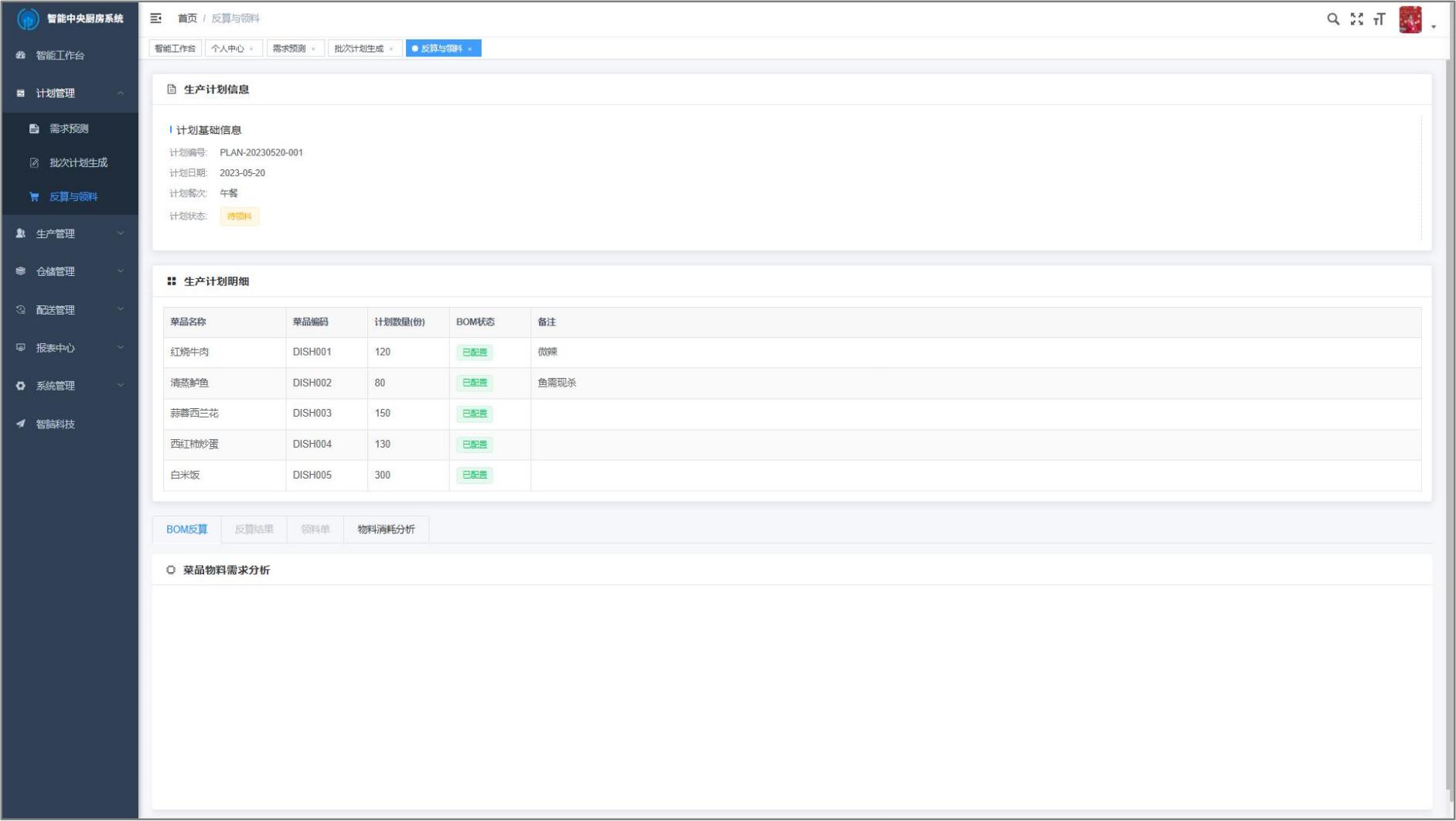Open 智能工作台 in the sidebar
The width and height of the screenshot is (1456, 821).
click(x=60, y=56)
